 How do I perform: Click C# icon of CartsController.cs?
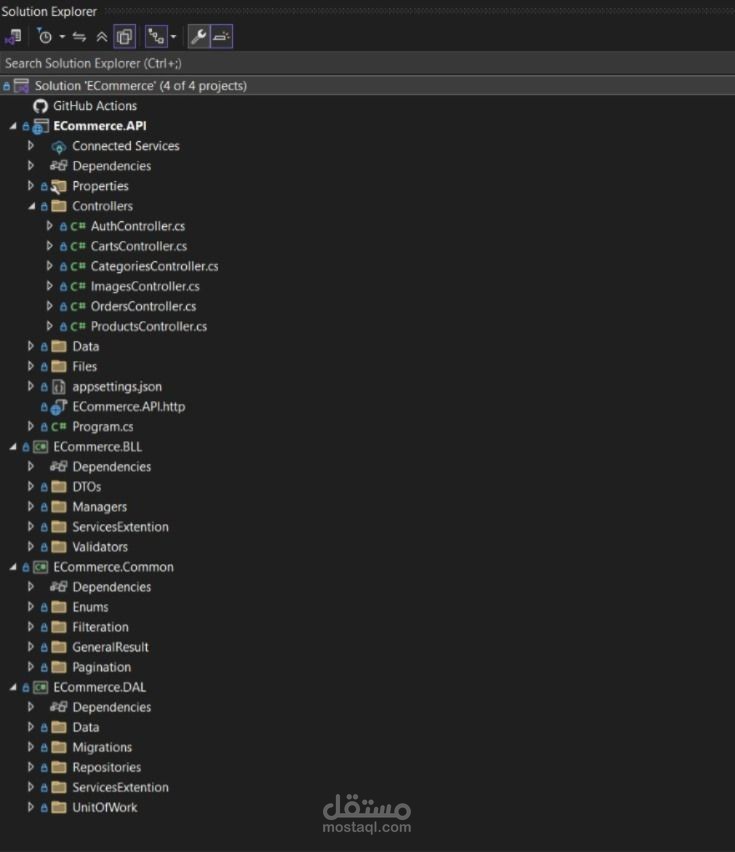pyautogui.click(x=78, y=246)
